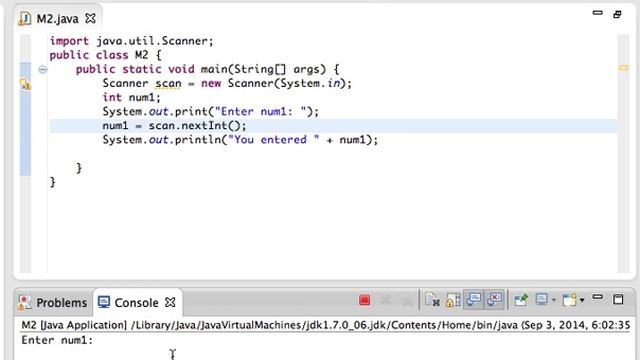640x360 pixels.
Task: Collapse the main method fold marker
Action: tap(42, 69)
